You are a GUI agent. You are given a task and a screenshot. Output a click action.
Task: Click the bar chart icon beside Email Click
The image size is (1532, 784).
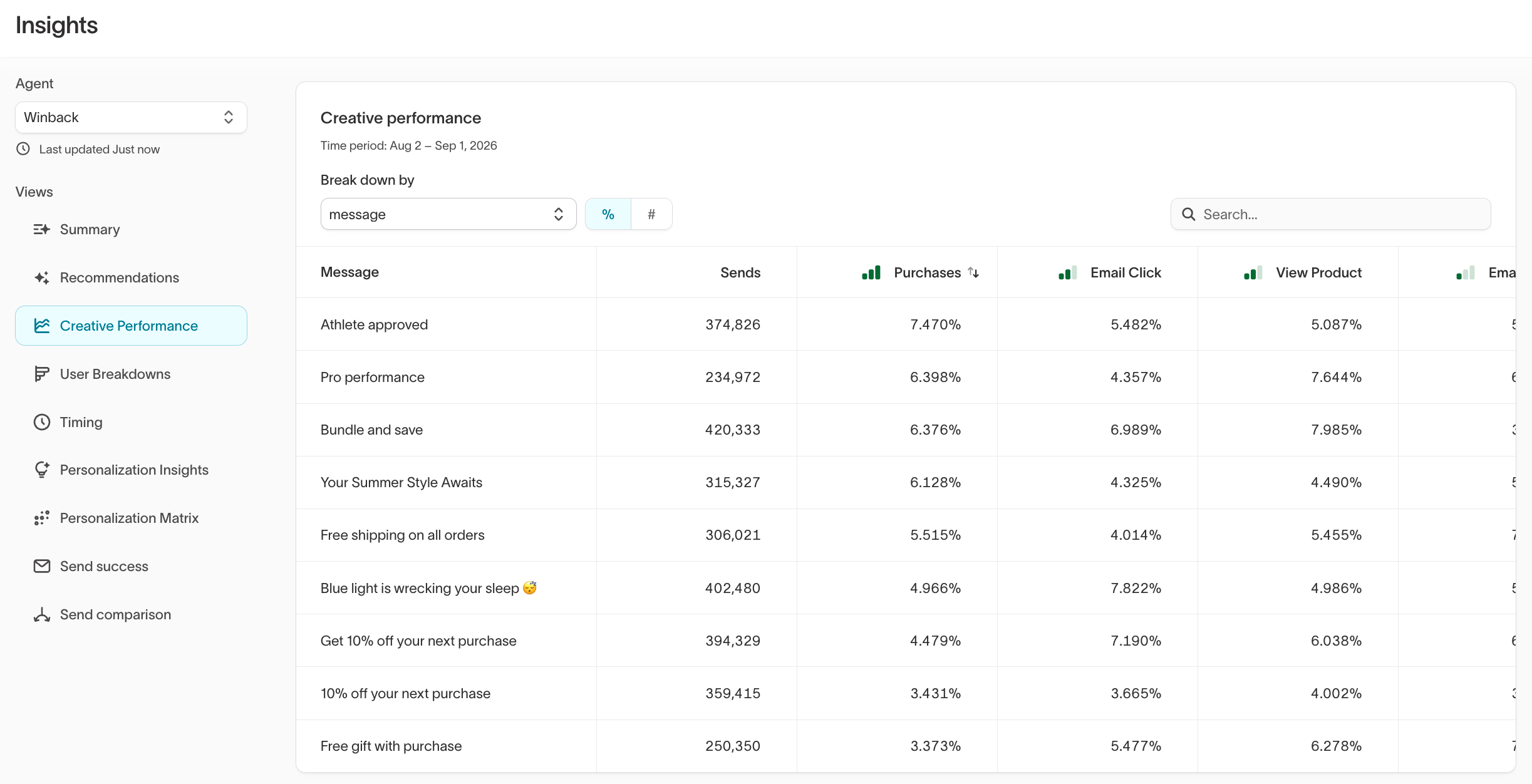[x=1068, y=272]
